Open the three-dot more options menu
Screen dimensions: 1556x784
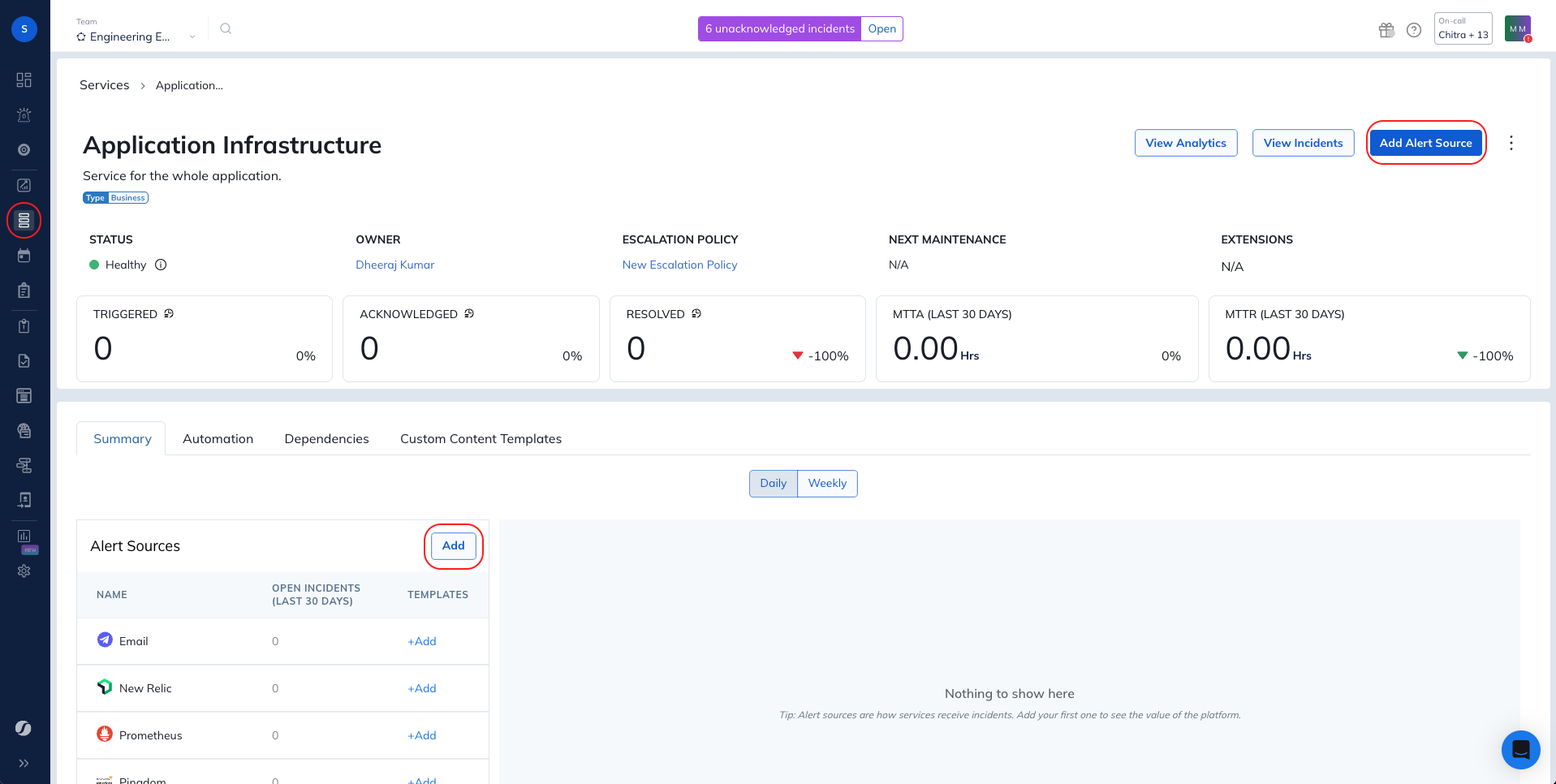click(x=1511, y=143)
